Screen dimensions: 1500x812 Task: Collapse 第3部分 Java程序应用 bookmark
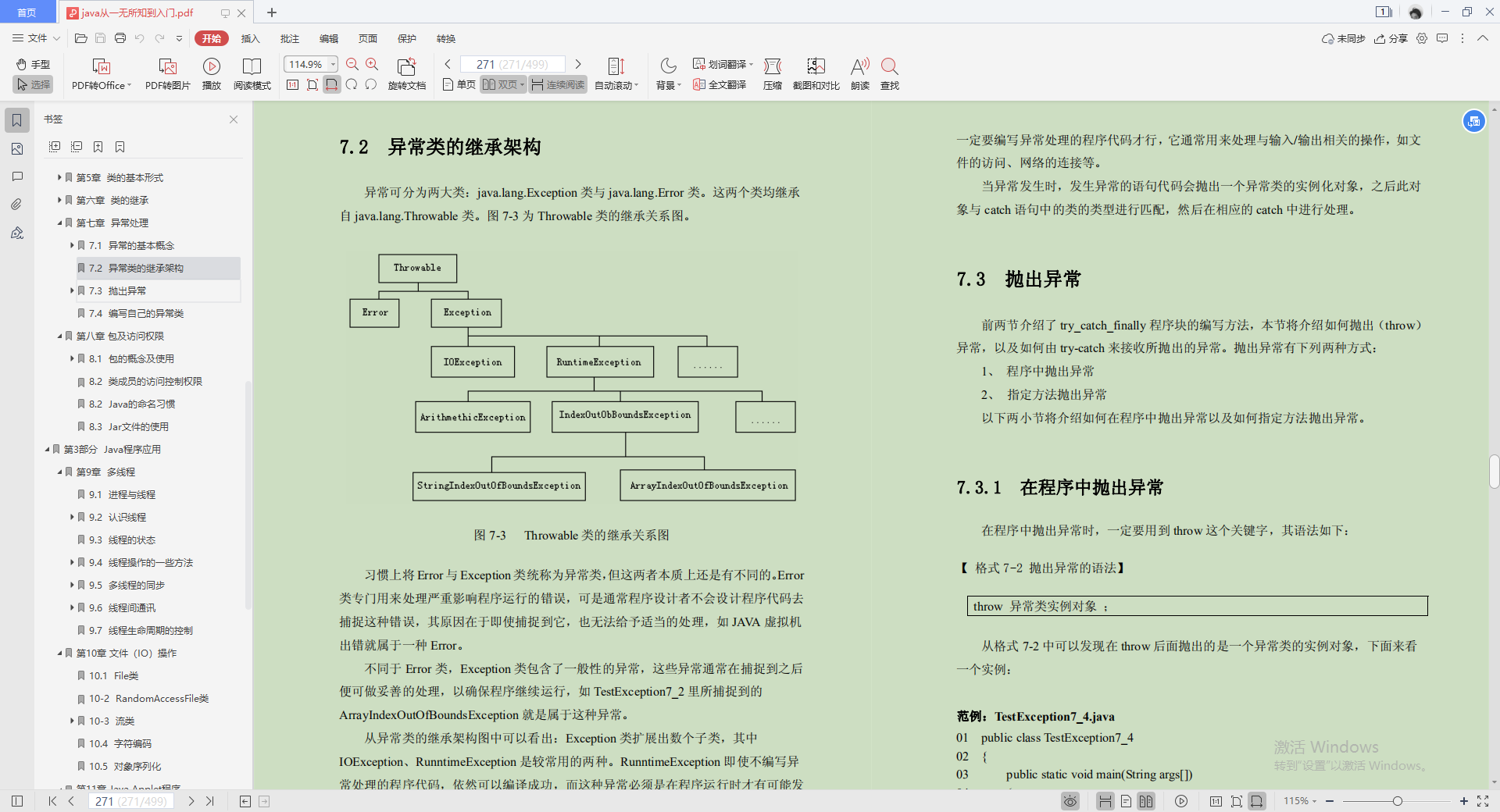point(47,449)
